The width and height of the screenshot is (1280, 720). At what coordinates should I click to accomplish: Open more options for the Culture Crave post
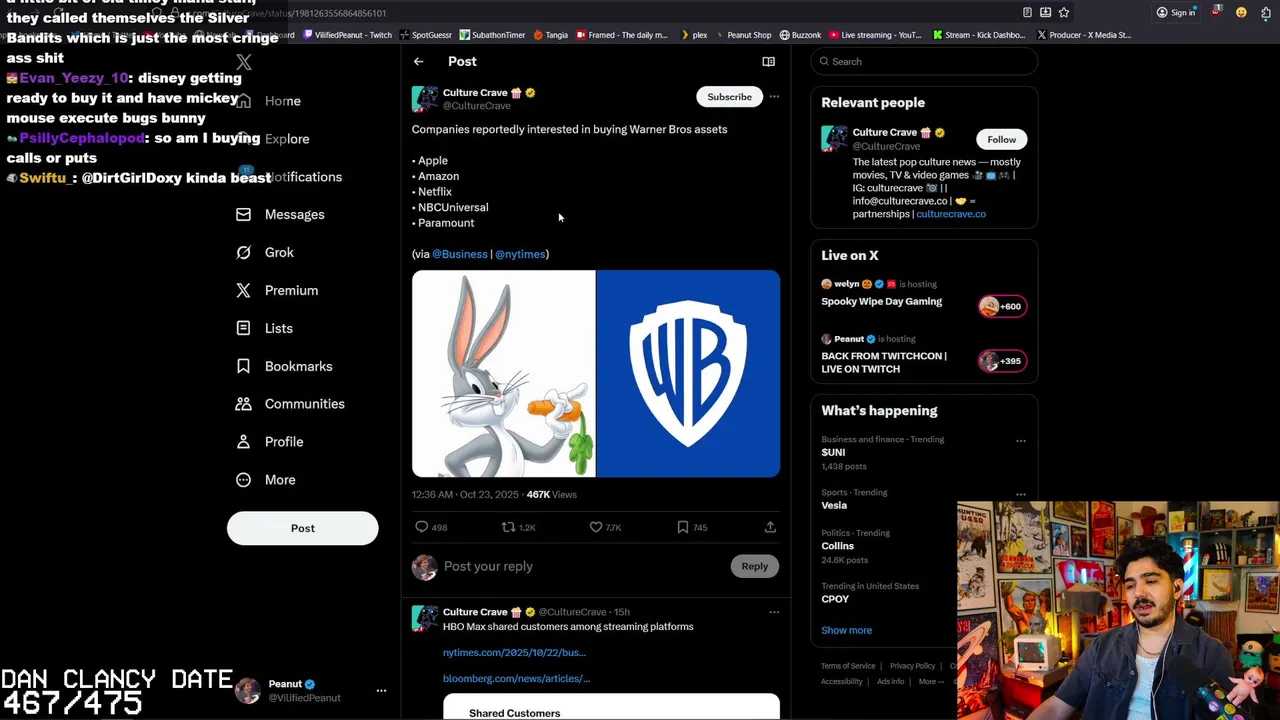pos(774,97)
